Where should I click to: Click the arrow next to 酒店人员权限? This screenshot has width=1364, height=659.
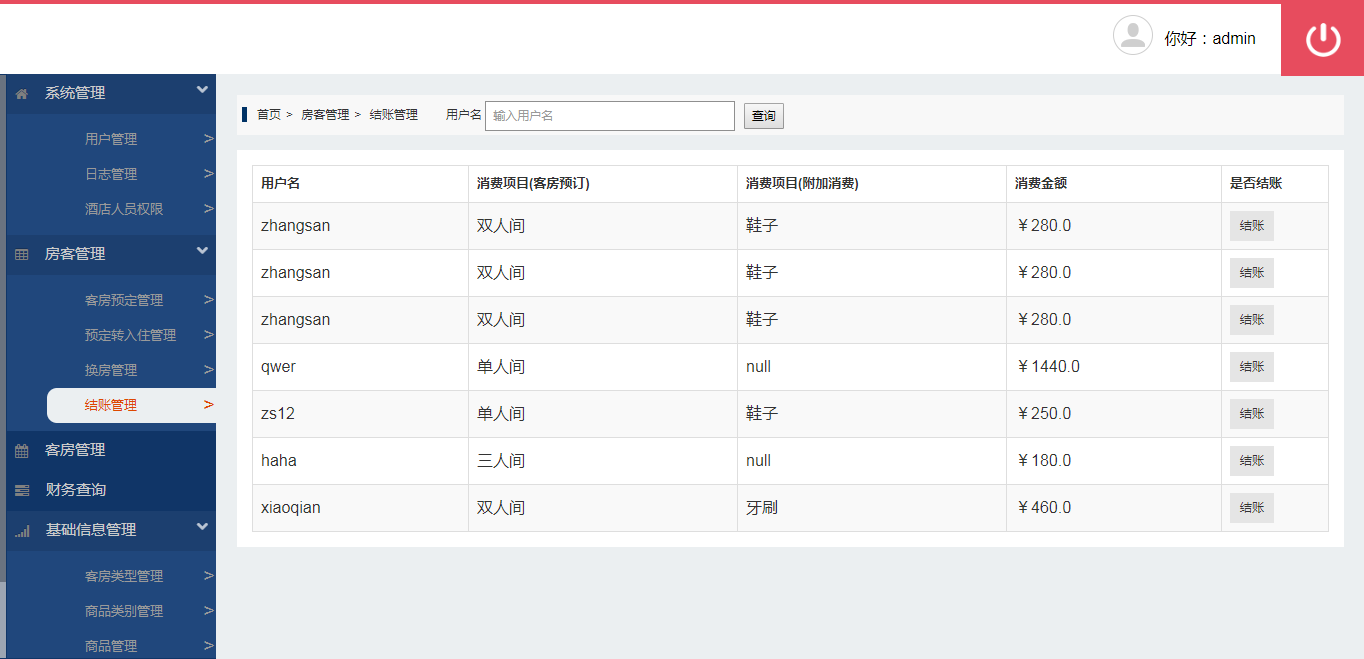tap(208, 209)
